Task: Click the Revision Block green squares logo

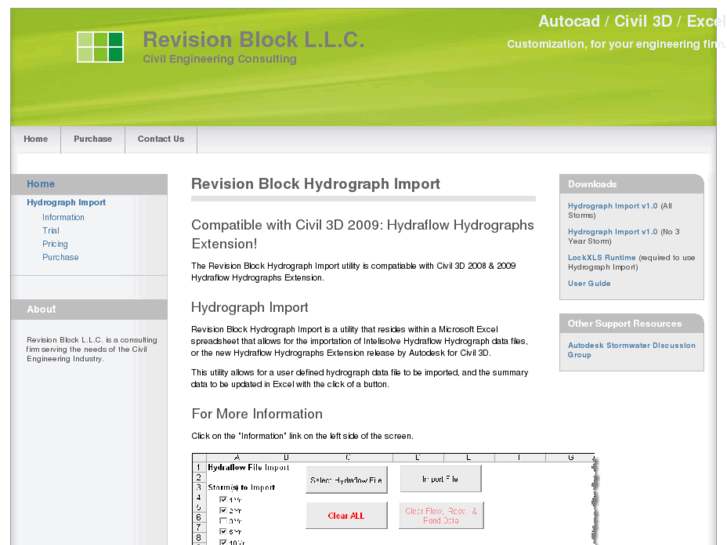Action: point(100,47)
